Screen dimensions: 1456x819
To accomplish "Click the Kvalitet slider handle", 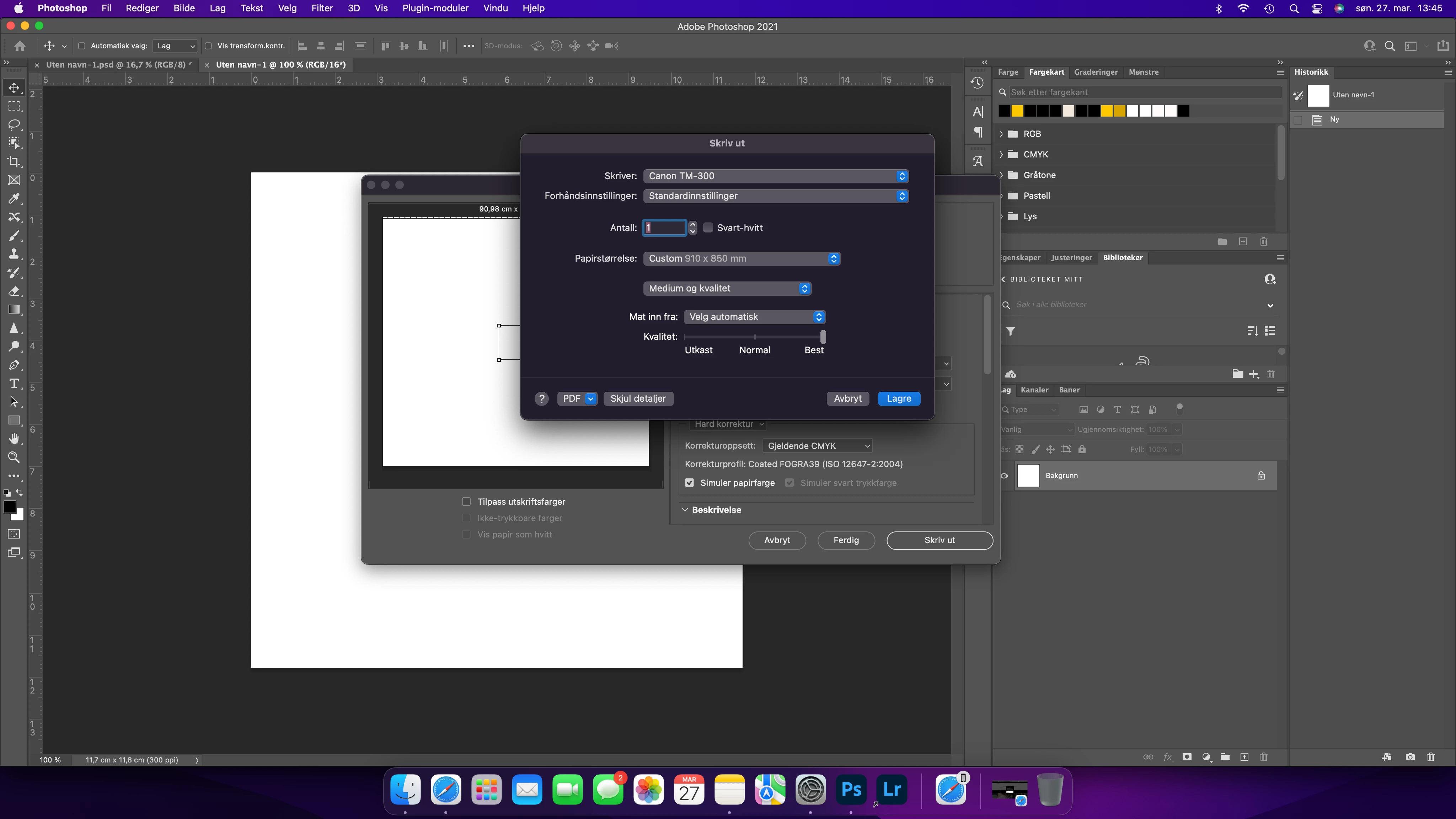I will point(823,337).
